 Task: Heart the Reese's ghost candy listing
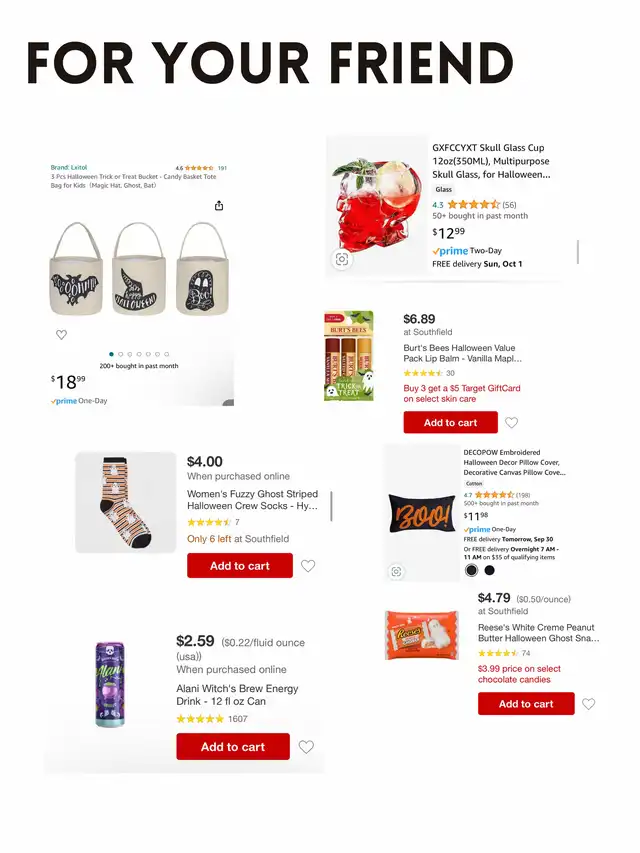point(588,704)
